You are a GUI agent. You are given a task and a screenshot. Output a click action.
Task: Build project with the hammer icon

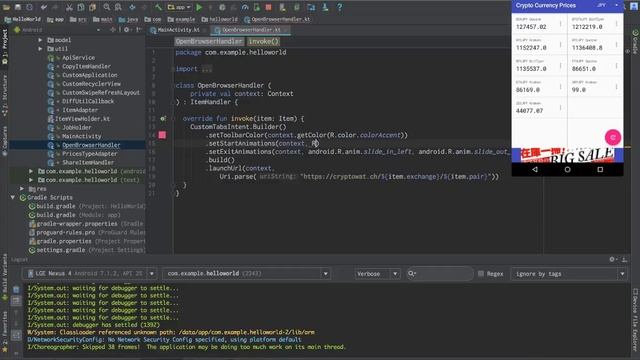tap(158, 7)
